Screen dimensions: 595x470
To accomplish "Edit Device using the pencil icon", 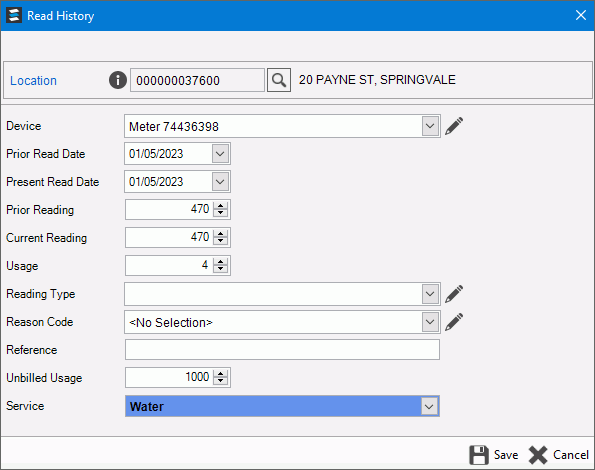I will pyautogui.click(x=454, y=126).
